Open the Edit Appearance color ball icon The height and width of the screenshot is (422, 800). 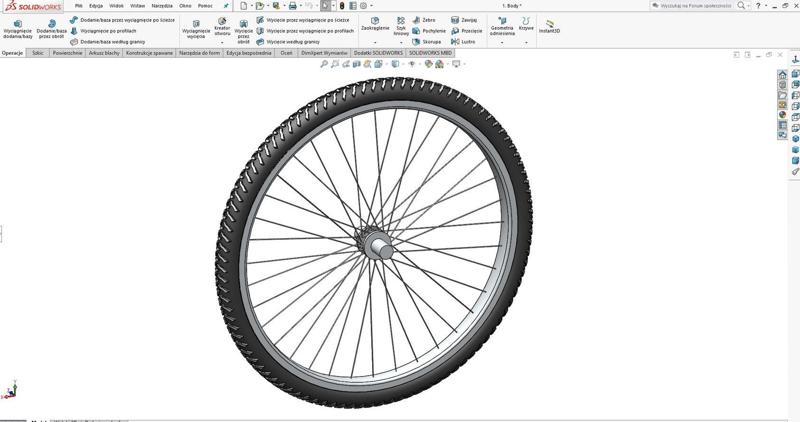click(429, 64)
